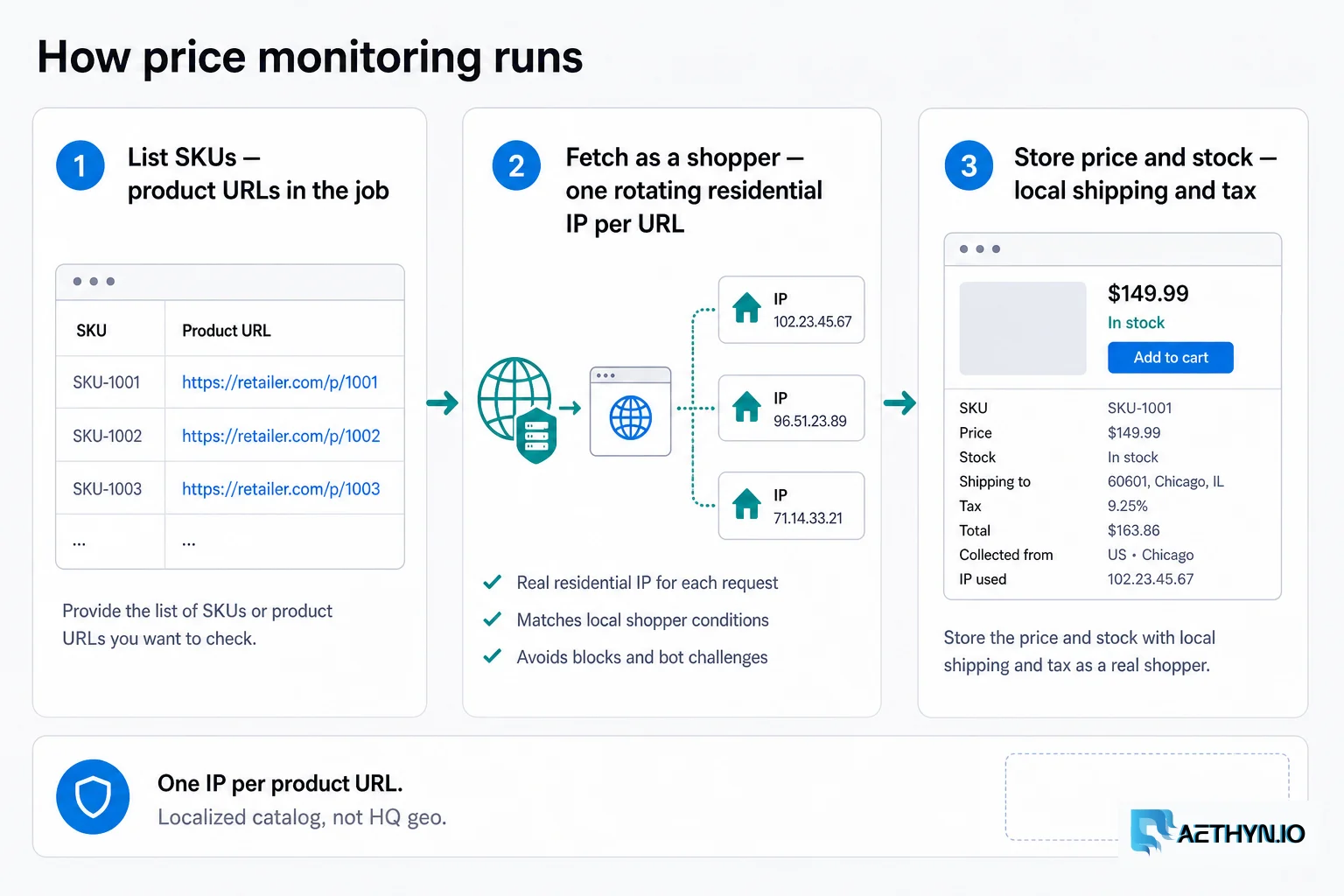Click the $149.99 large price heading
This screenshot has width=1344, height=896.
point(1148,293)
